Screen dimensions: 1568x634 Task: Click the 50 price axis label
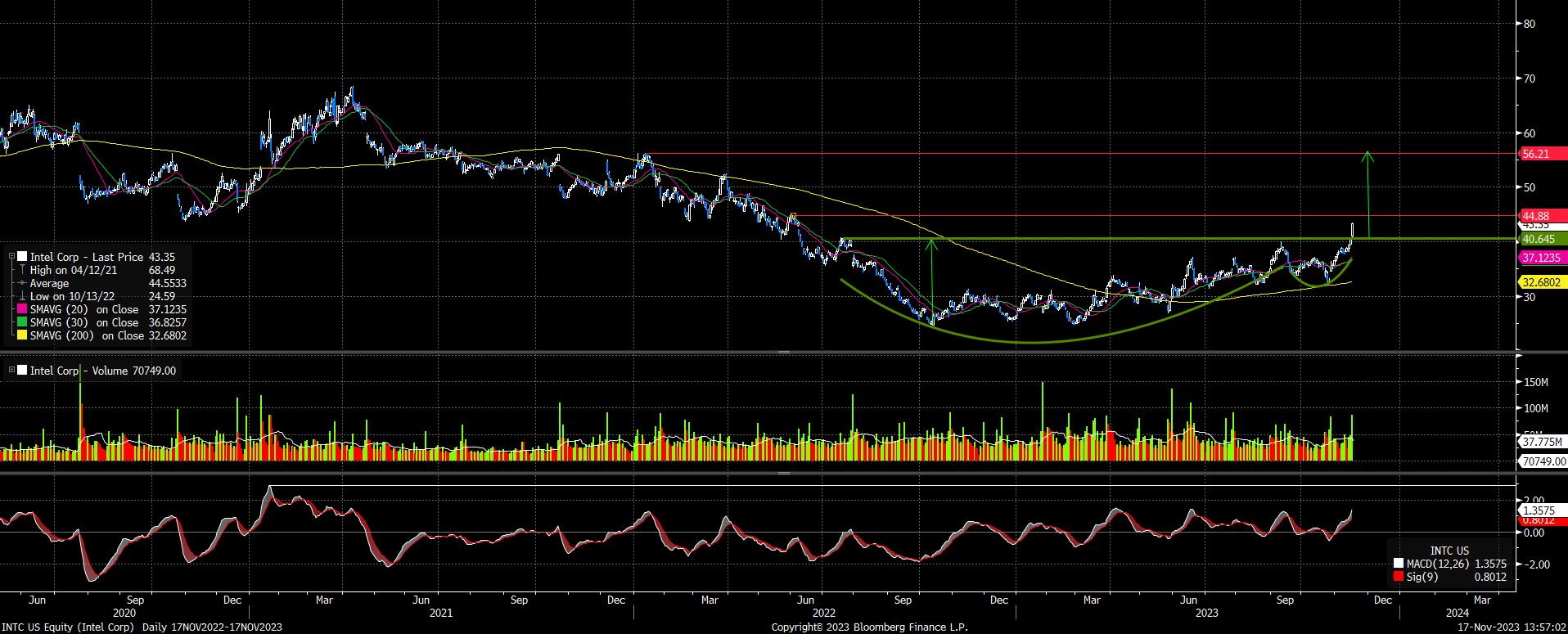pos(1529,187)
